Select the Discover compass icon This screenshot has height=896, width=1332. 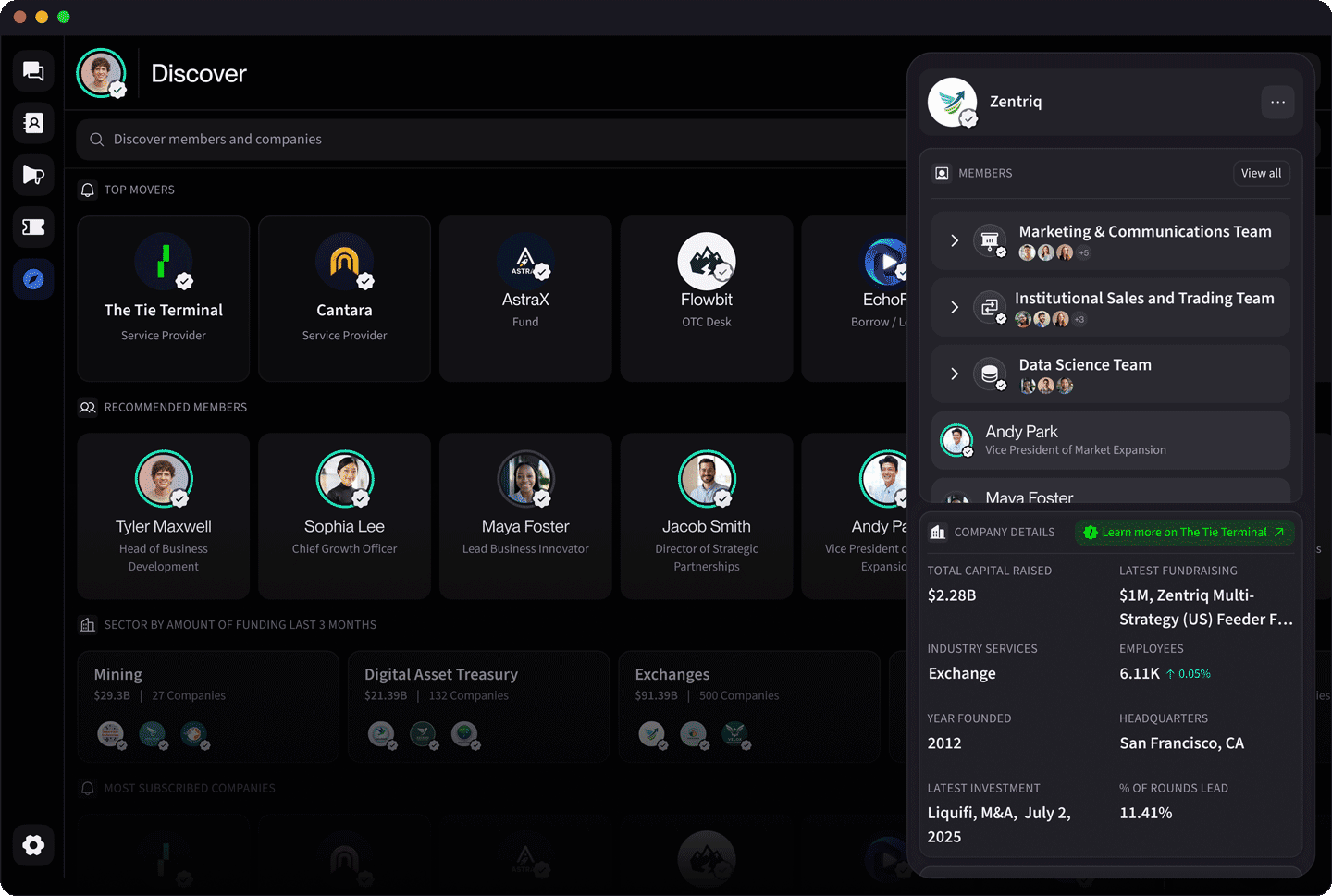coord(32,278)
